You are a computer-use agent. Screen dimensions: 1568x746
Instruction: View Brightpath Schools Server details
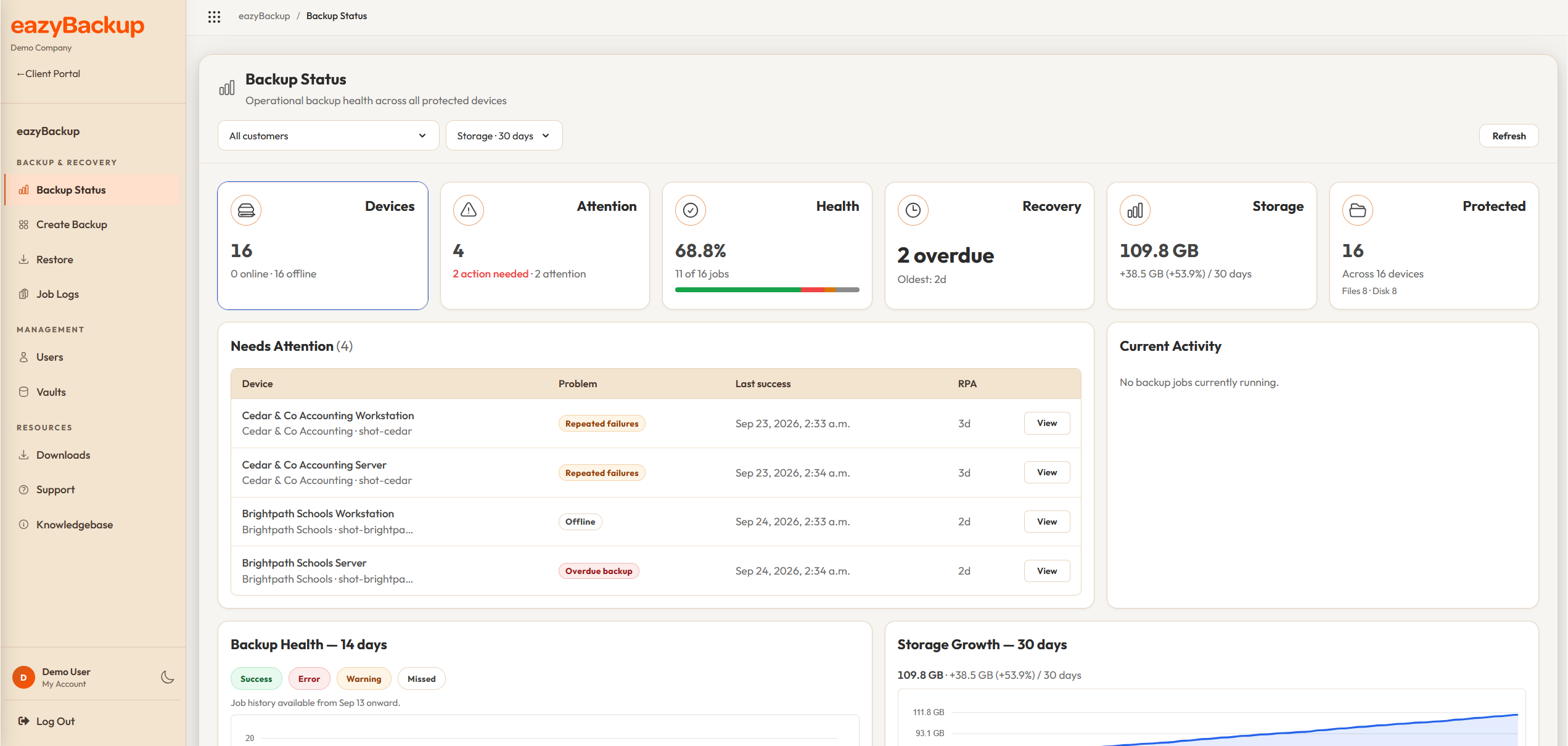1046,571
